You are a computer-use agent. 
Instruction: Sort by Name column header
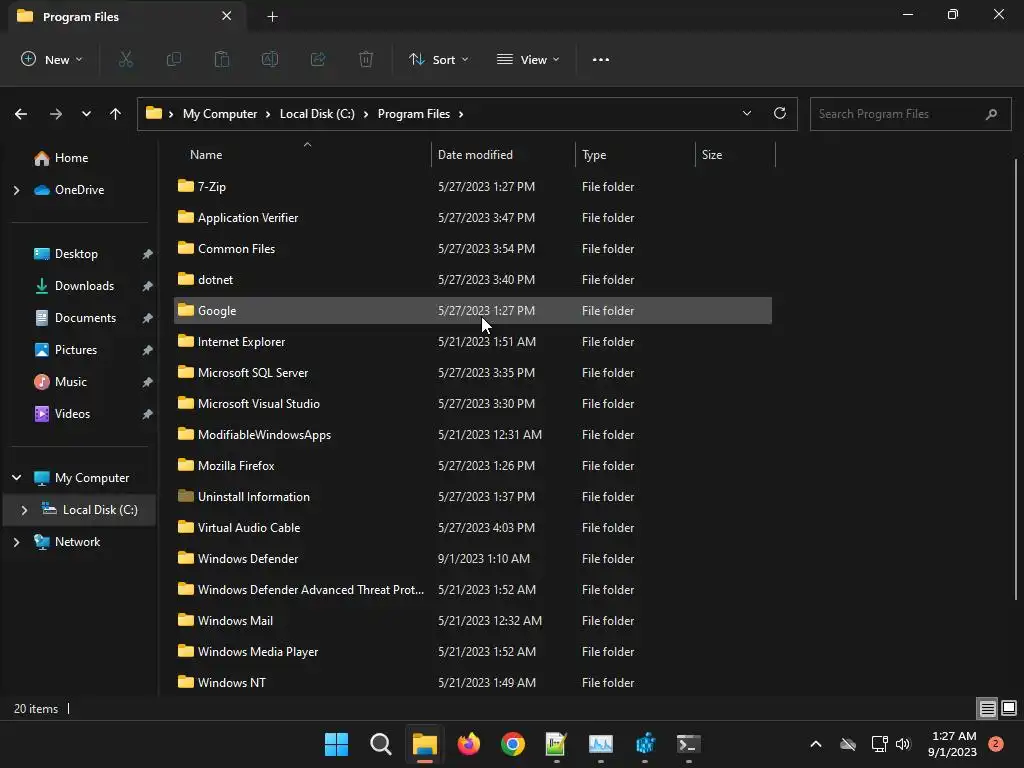206,155
